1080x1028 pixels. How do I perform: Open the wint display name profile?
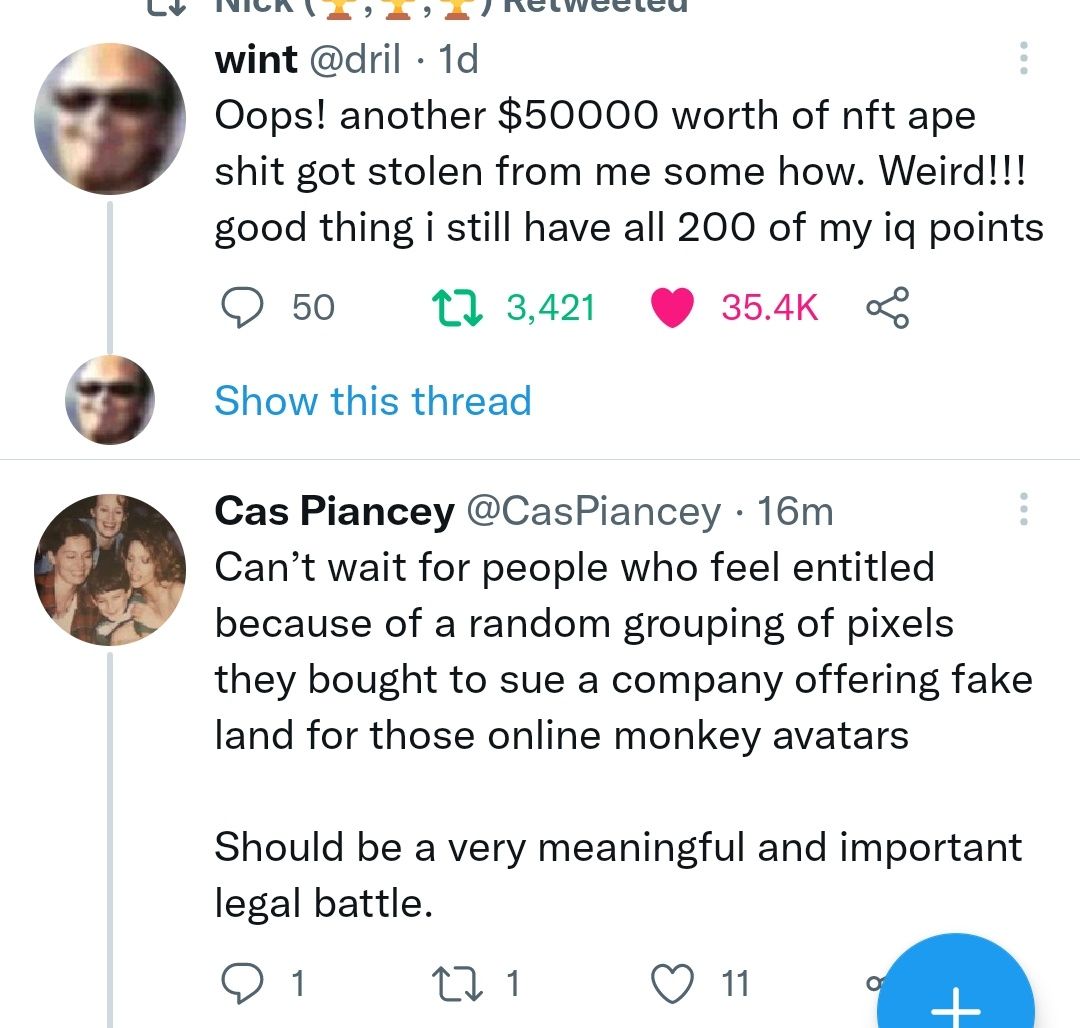pos(256,60)
